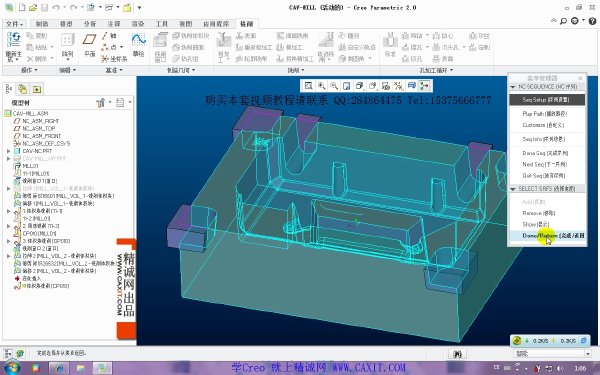
Task: Collapse the SELECT SRFS menu section
Action: click(513, 189)
